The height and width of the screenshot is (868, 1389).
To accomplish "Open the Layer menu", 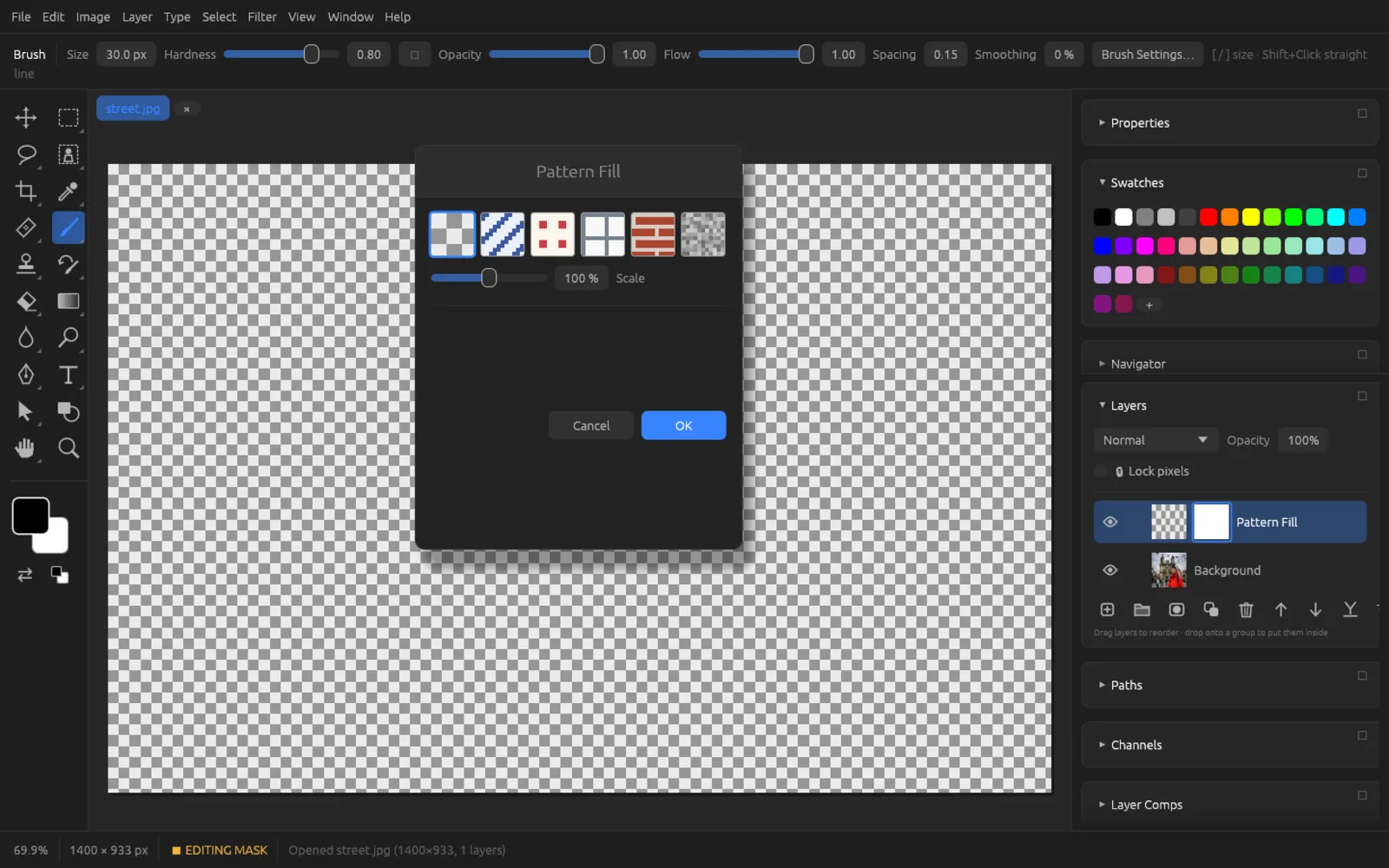I will [x=137, y=17].
